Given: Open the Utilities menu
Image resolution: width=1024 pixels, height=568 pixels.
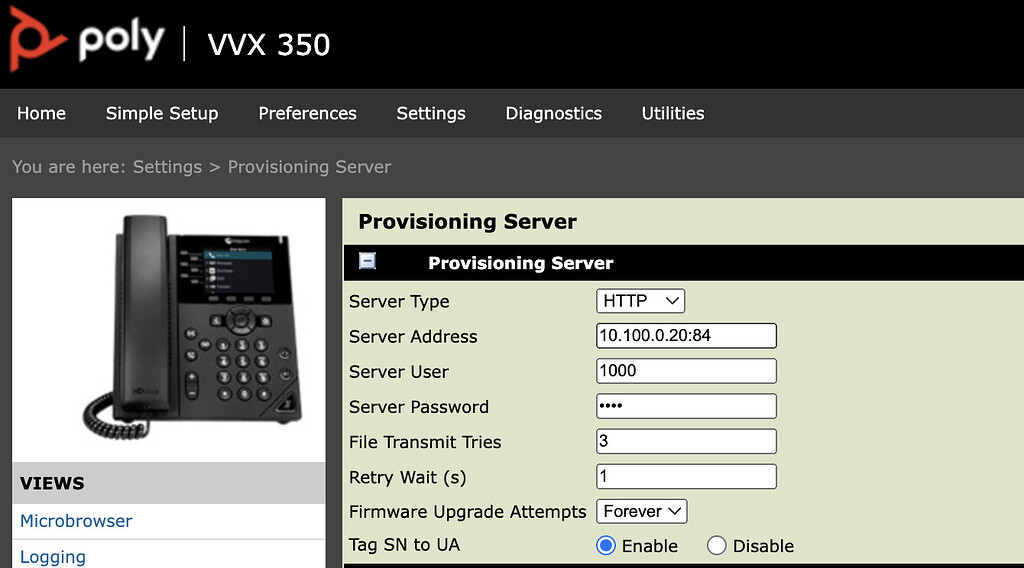Looking at the screenshot, I should click(673, 113).
